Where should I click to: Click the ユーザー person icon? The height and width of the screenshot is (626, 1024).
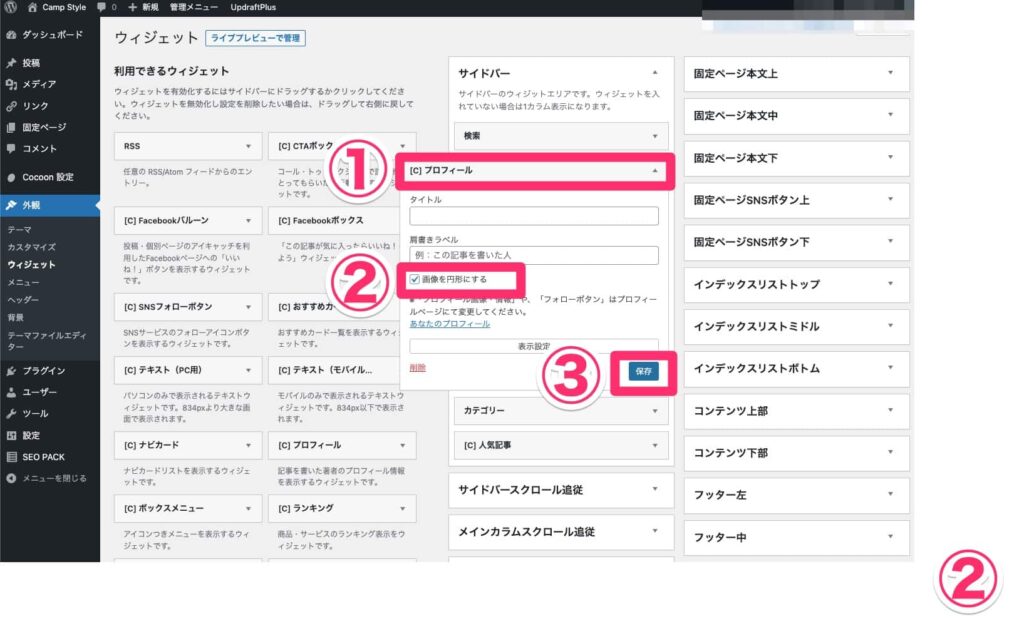coord(11,392)
